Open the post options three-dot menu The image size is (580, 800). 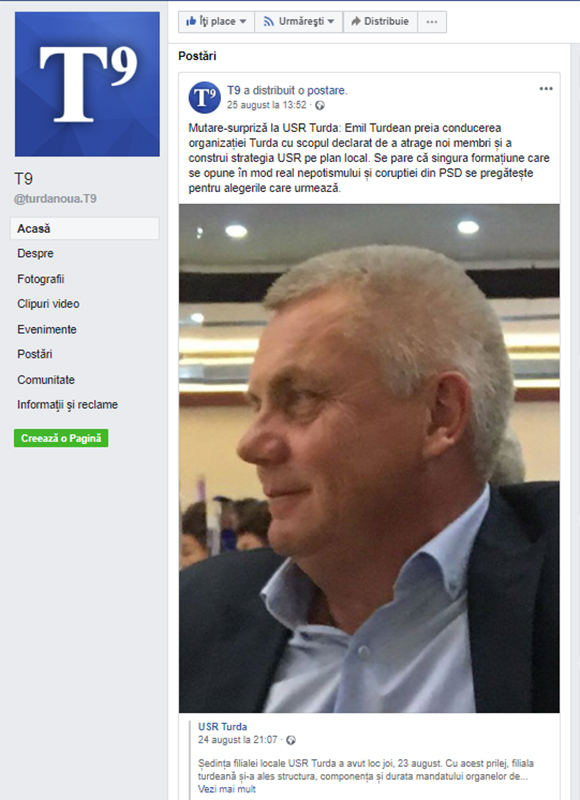coord(546,89)
